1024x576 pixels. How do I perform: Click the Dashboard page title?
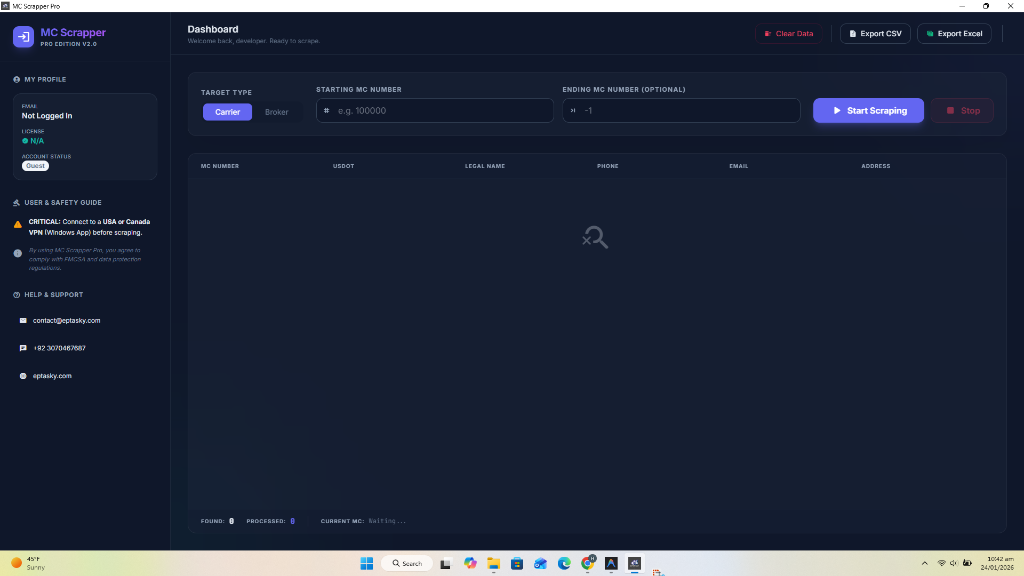click(213, 29)
